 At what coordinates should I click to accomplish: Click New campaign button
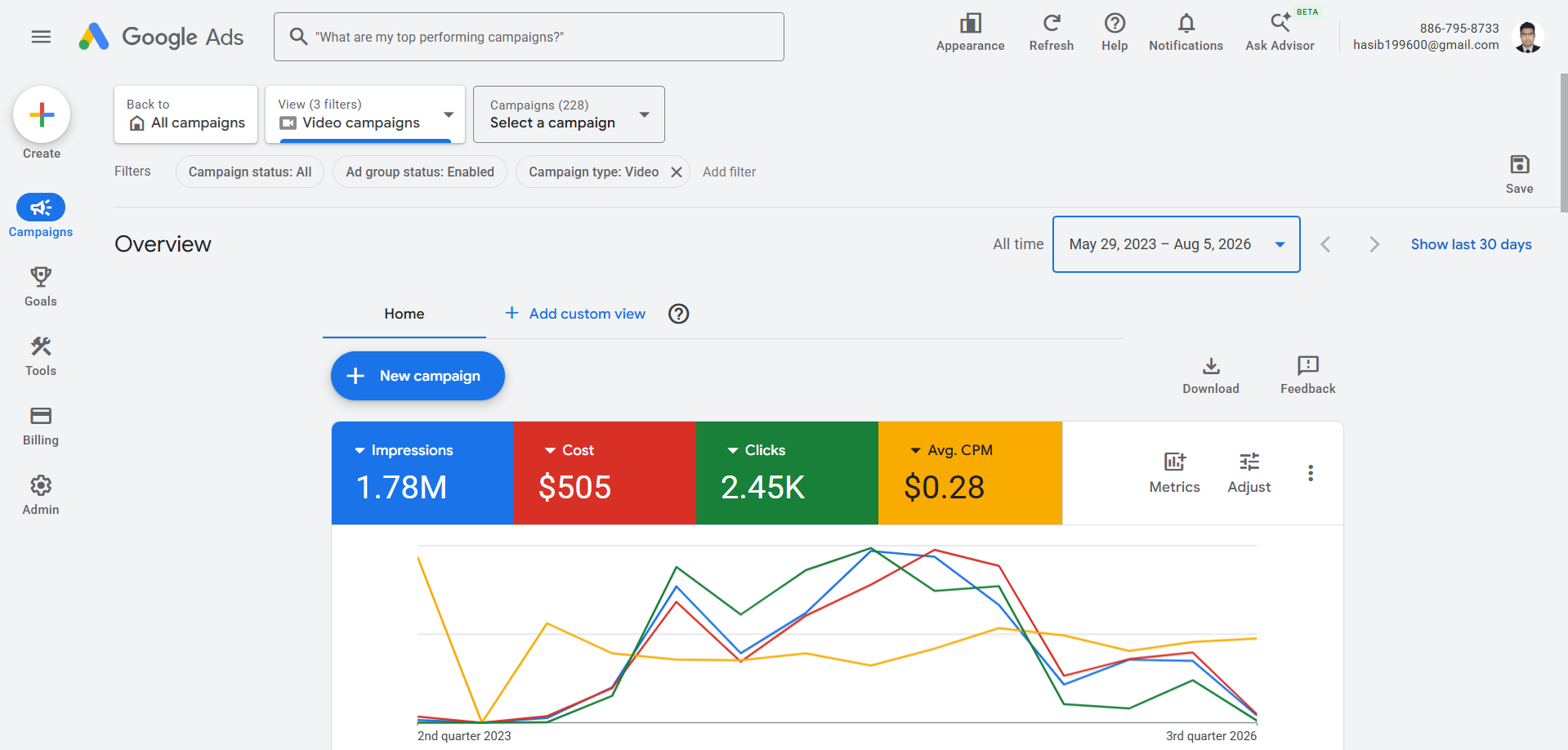coord(418,376)
